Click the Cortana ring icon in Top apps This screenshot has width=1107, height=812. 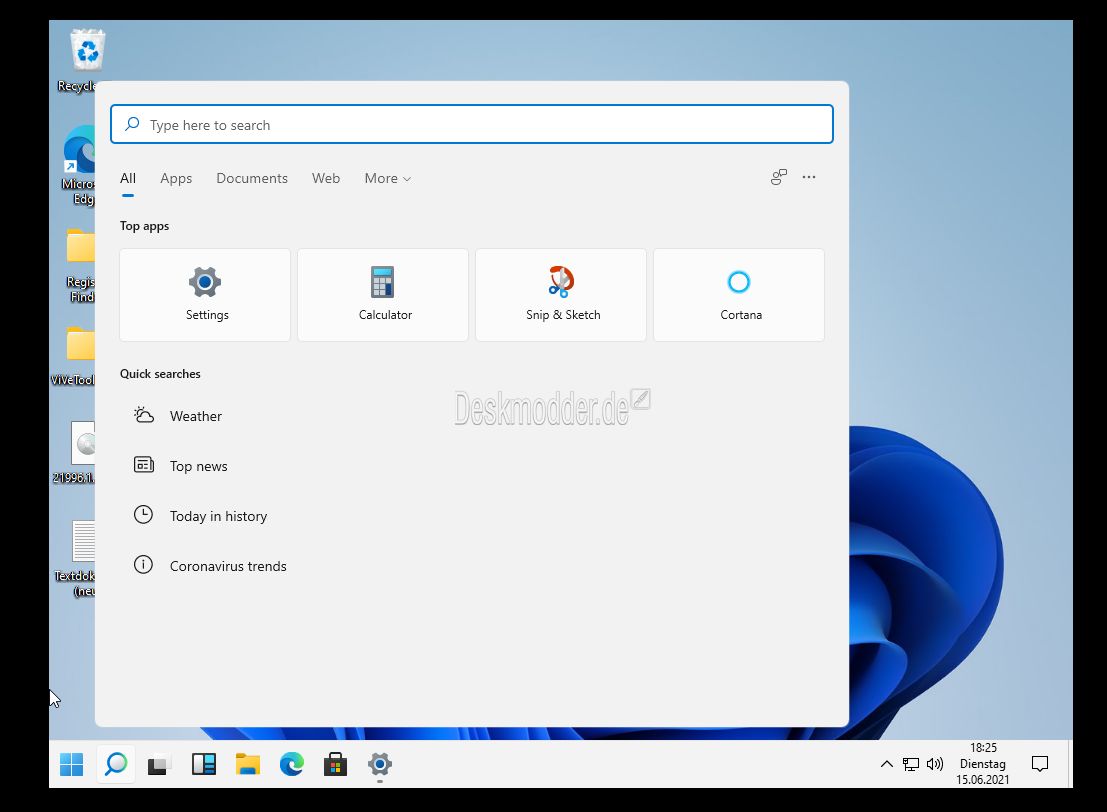tap(738, 282)
